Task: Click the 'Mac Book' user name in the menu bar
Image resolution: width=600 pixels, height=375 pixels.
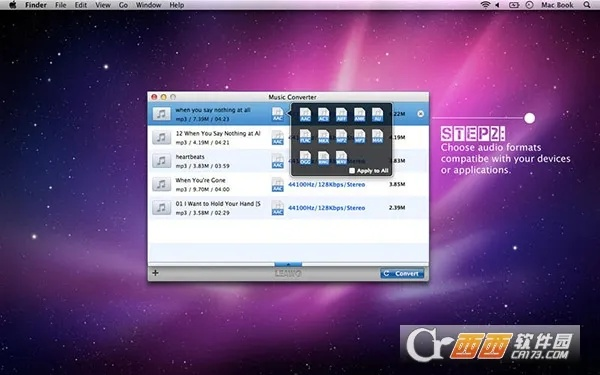Action: (557, 5)
